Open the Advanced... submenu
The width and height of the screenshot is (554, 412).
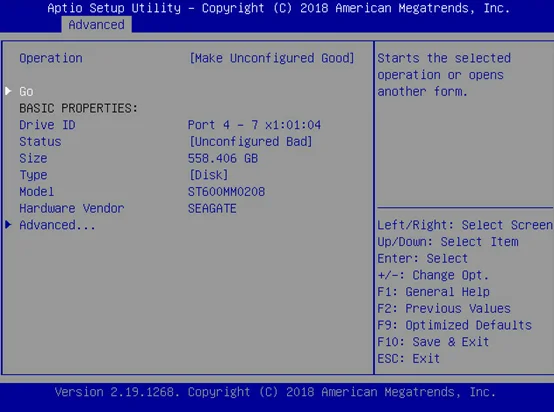pyautogui.click(x=57, y=225)
